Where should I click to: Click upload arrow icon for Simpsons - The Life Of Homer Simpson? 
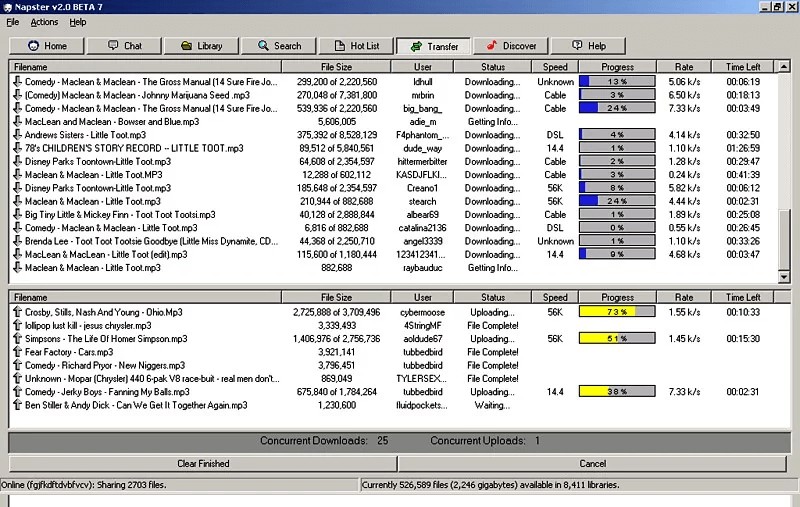(17, 338)
